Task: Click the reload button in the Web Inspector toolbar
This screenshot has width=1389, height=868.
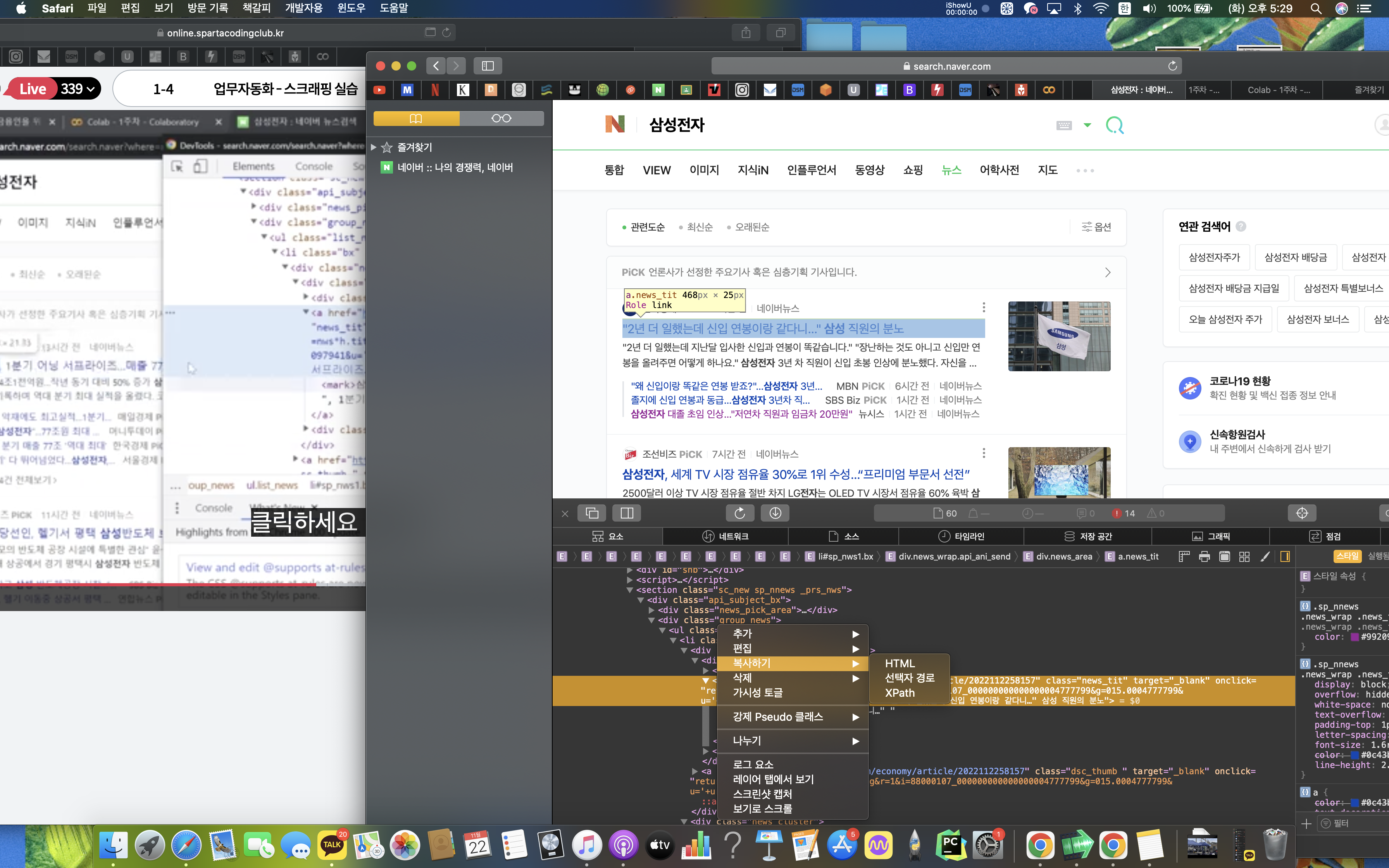Action: (740, 513)
